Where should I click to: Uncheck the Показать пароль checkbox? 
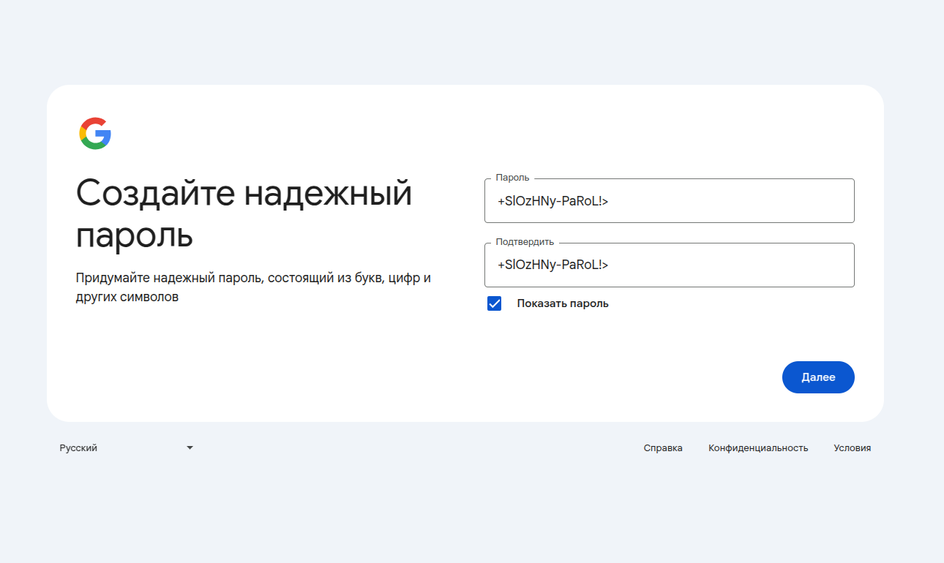tap(494, 303)
